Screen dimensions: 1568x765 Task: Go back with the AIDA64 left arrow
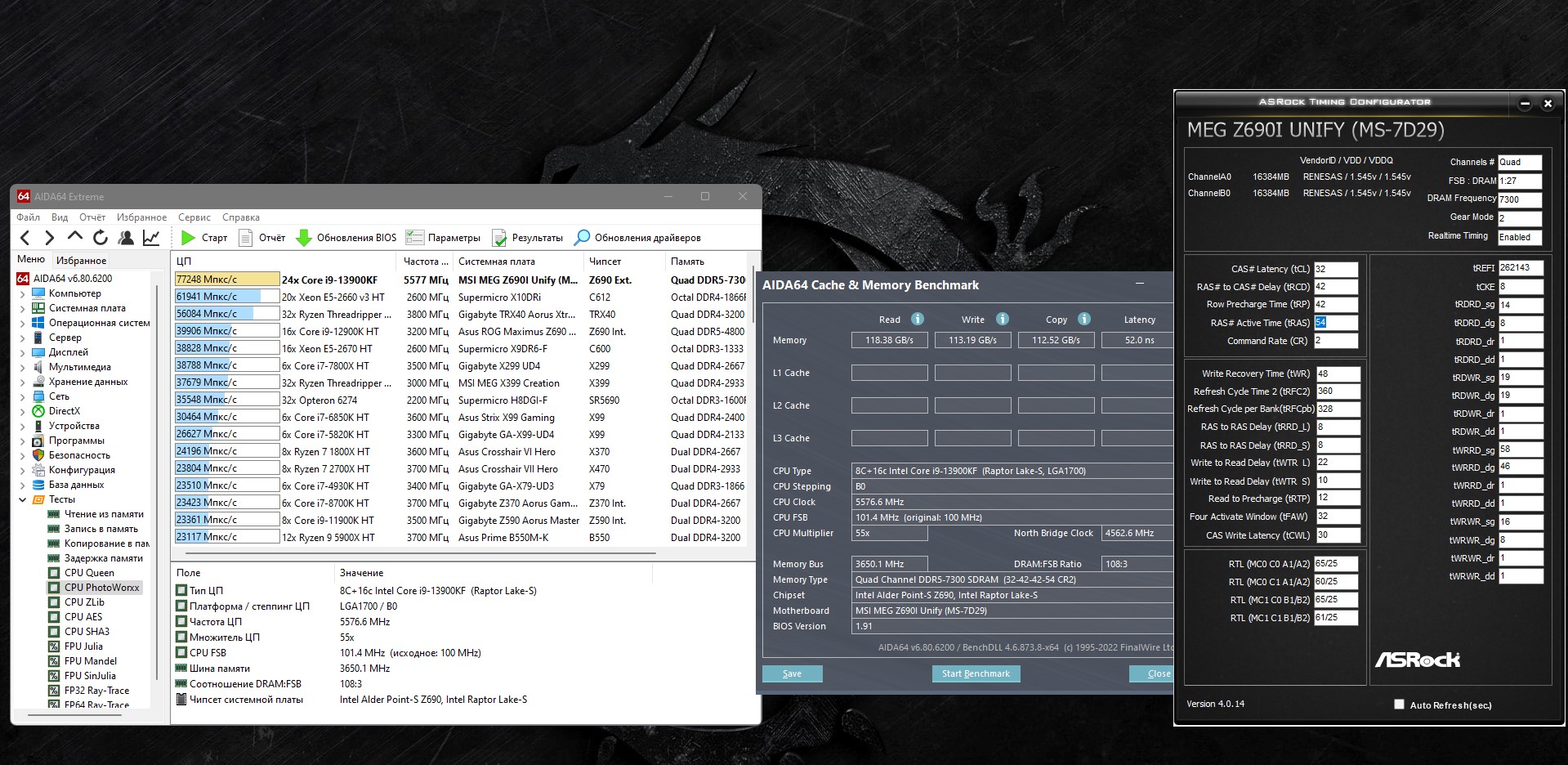pyautogui.click(x=25, y=238)
